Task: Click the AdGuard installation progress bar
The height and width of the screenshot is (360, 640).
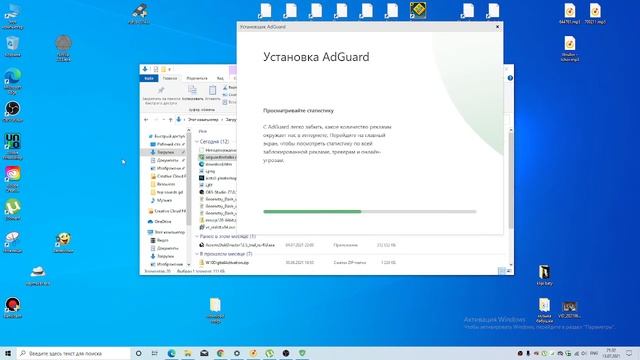Action: pyautogui.click(x=370, y=211)
